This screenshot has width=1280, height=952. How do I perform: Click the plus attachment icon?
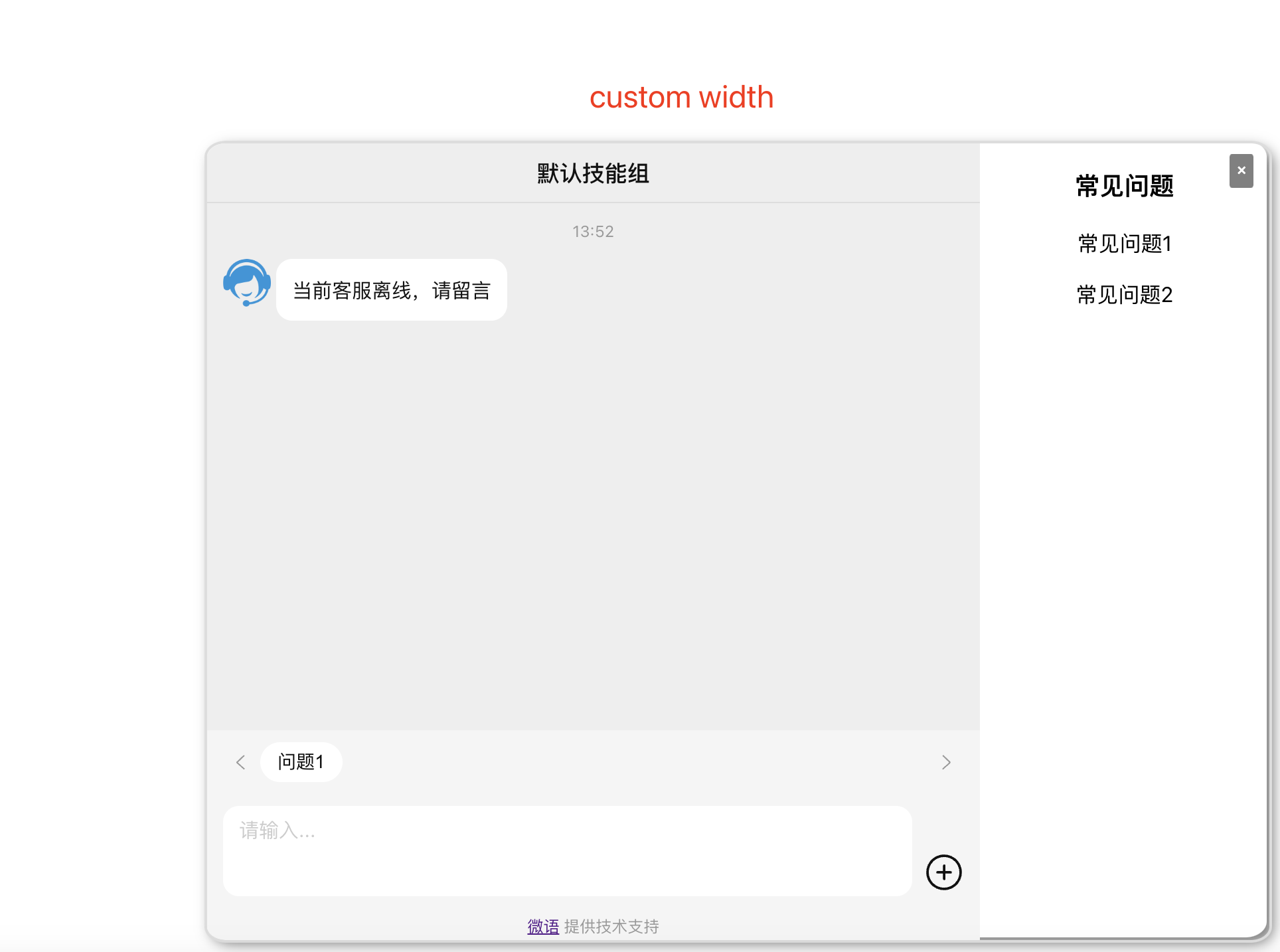click(x=943, y=872)
